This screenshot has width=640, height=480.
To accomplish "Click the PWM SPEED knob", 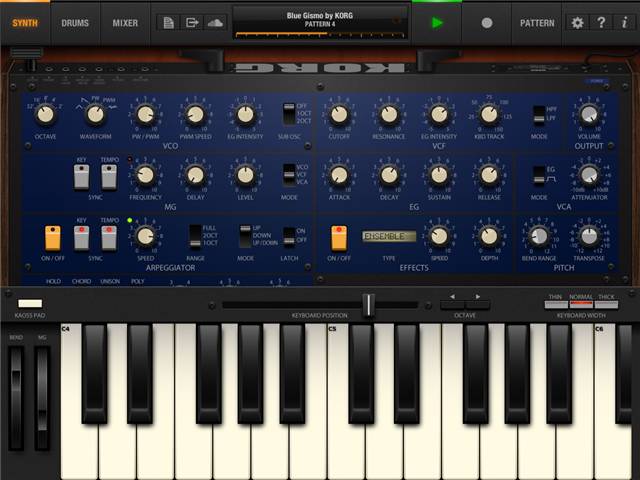I will (196, 115).
